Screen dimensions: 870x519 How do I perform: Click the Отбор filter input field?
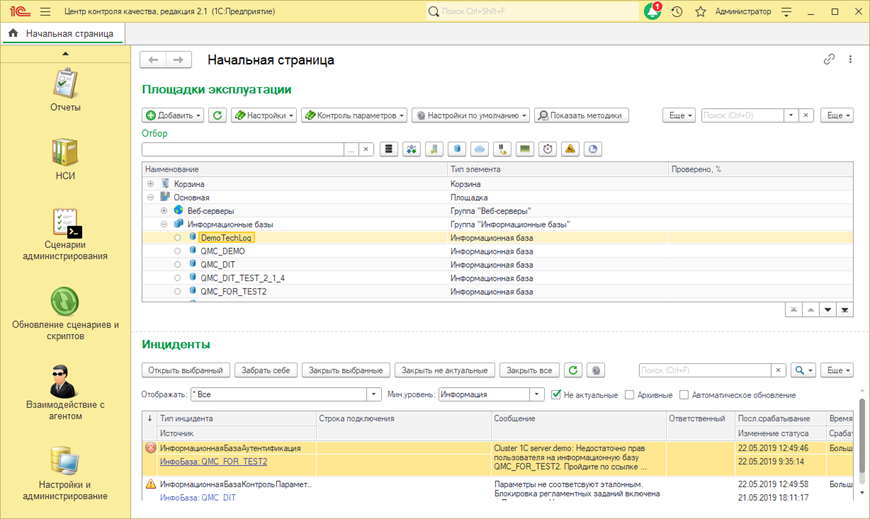pyautogui.click(x=243, y=149)
